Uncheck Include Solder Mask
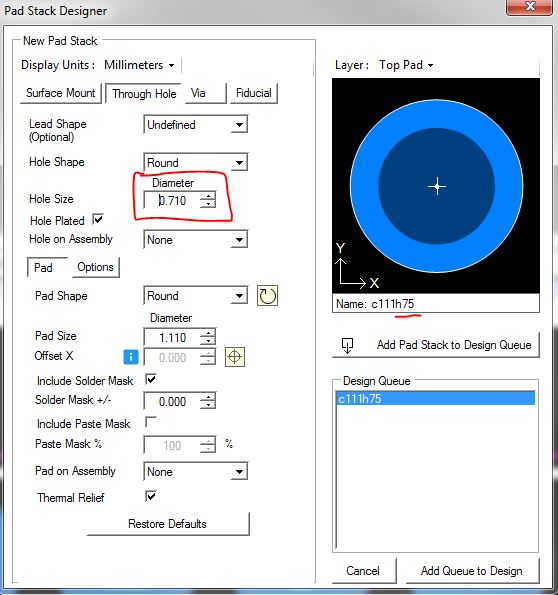Image resolution: width=558 pixels, height=595 pixels. (x=151, y=379)
